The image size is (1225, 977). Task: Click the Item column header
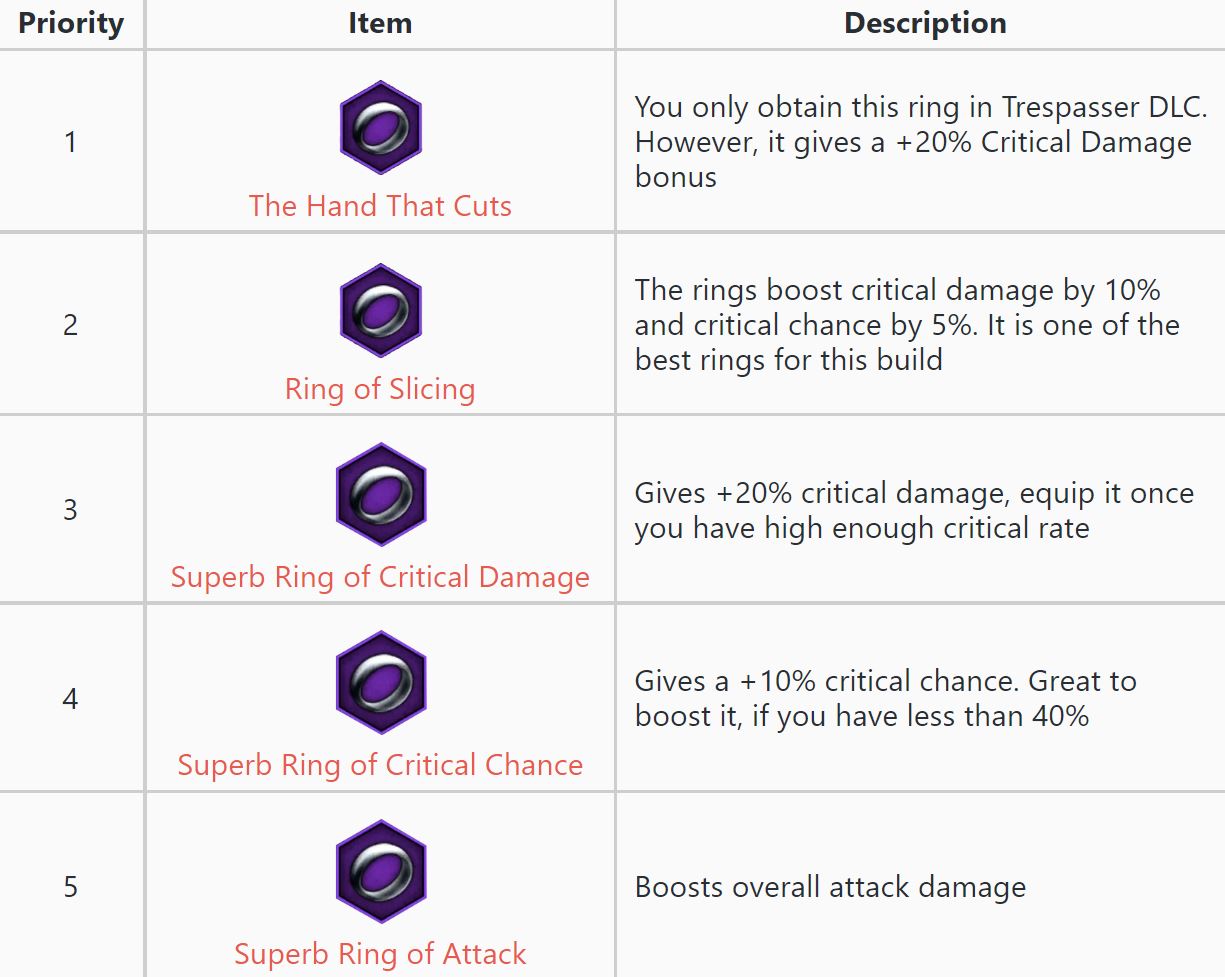tap(380, 24)
